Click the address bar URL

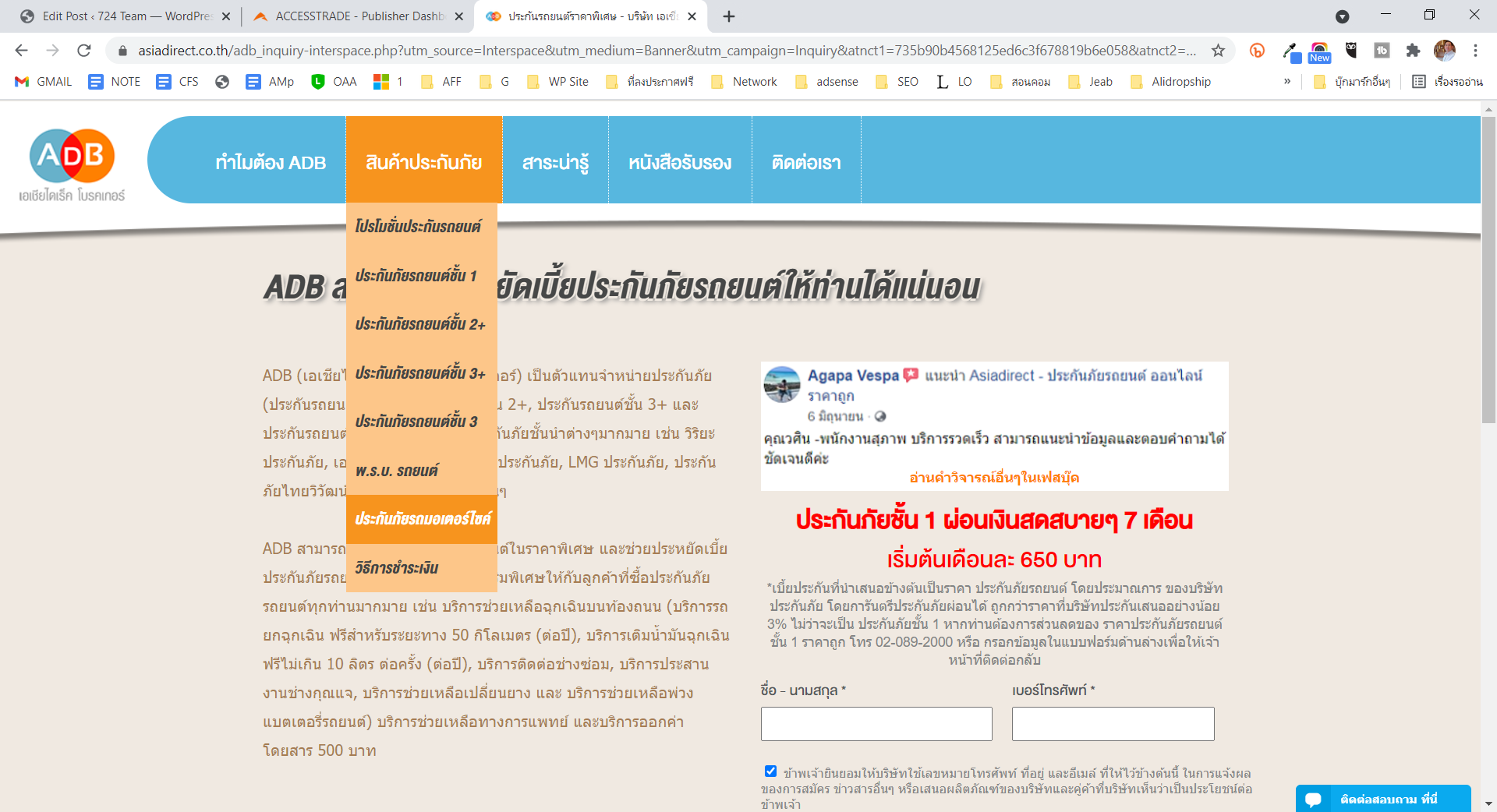[x=667, y=51]
